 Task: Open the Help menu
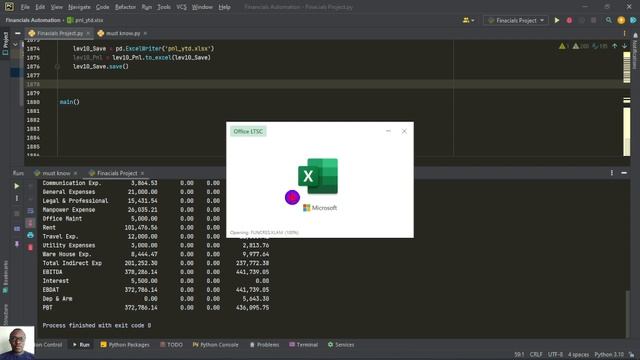[x=224, y=7]
